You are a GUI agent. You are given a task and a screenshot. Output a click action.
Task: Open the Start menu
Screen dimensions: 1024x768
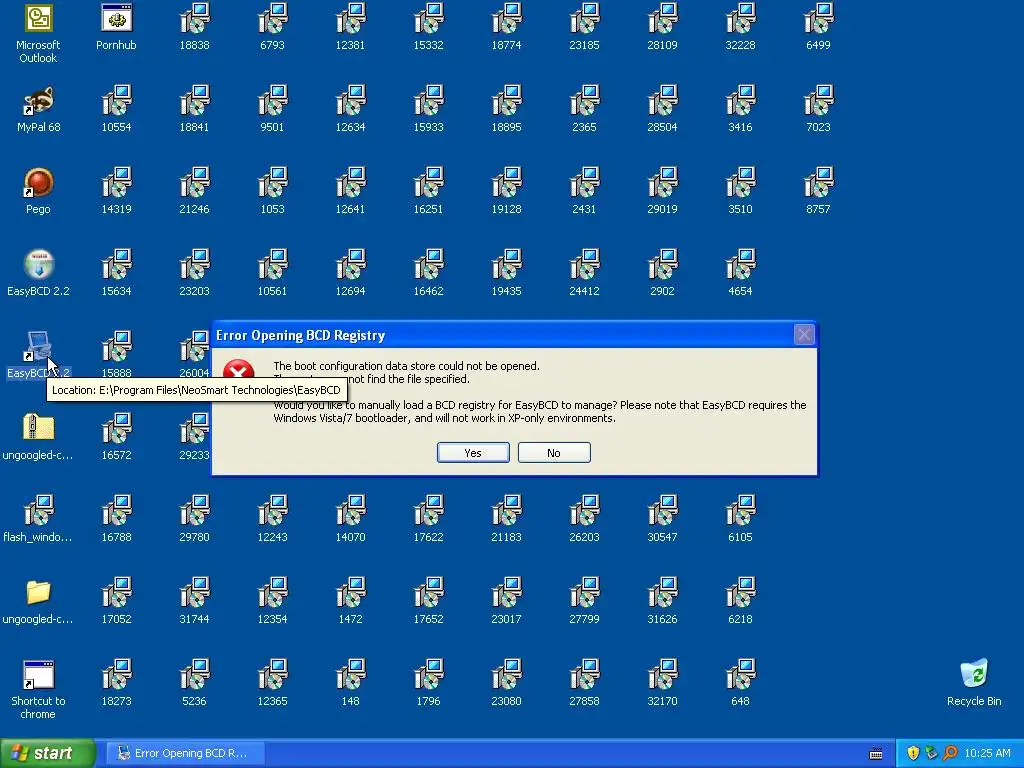tap(47, 753)
